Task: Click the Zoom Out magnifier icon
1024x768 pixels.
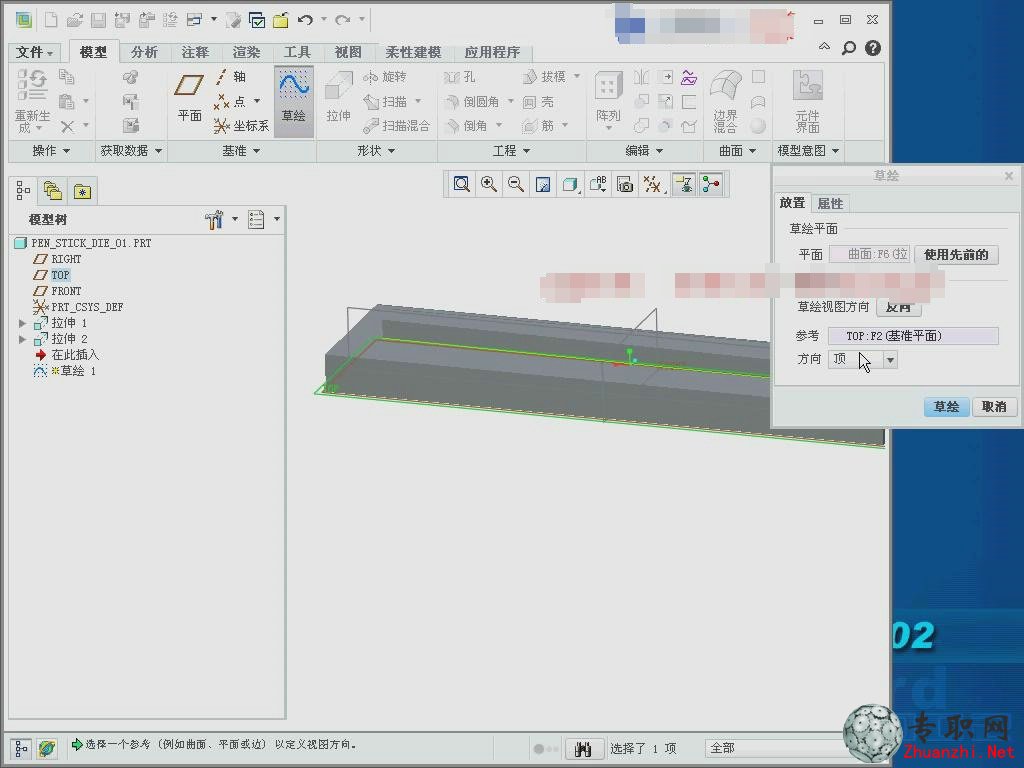Action: click(x=516, y=184)
